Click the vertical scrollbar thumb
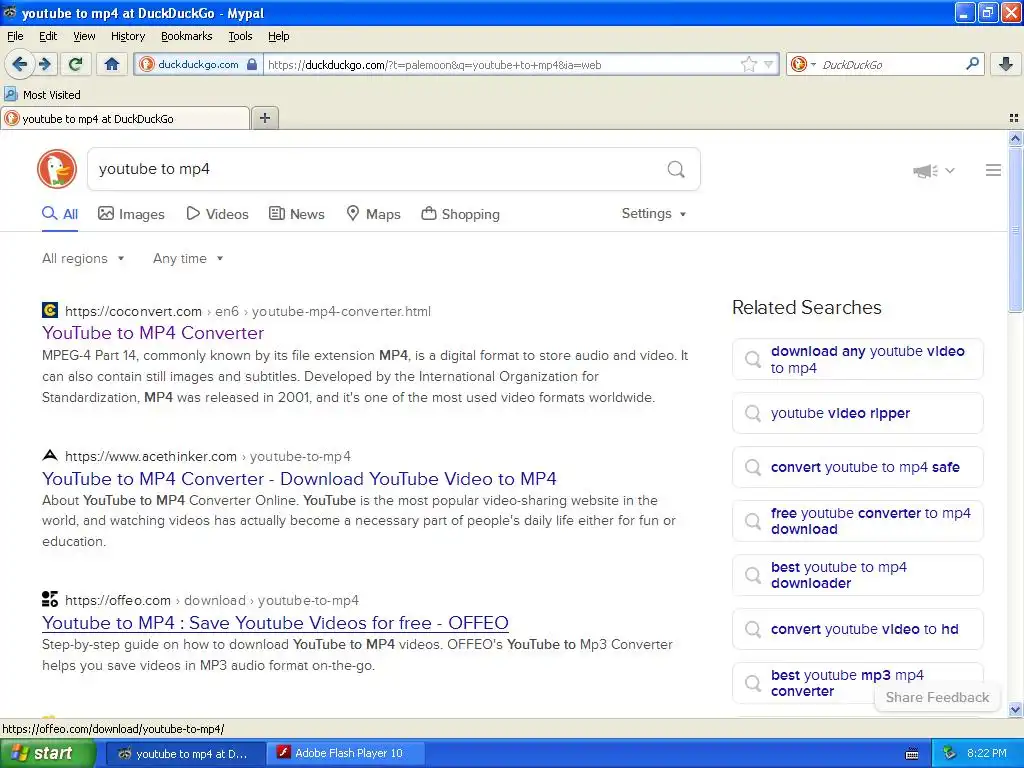The height and width of the screenshot is (768, 1024). [1015, 229]
